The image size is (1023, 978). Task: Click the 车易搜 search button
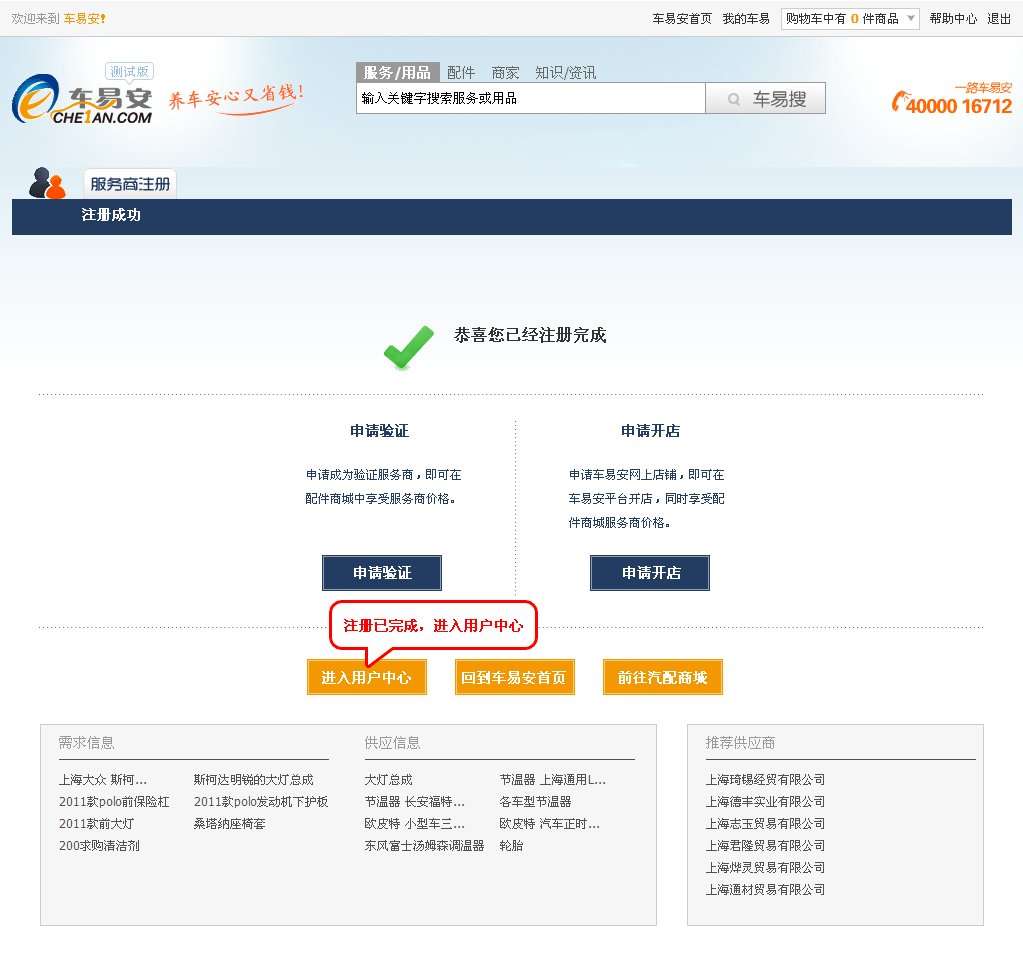pos(765,98)
